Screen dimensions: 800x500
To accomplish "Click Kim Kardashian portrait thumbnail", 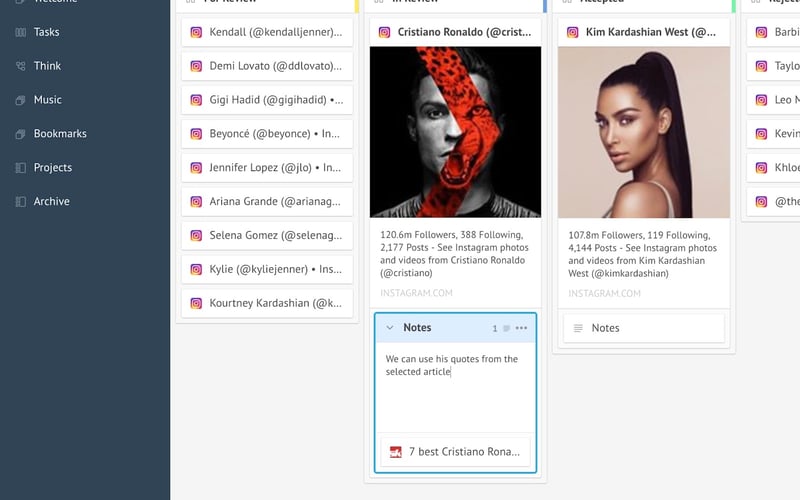I will (644, 132).
